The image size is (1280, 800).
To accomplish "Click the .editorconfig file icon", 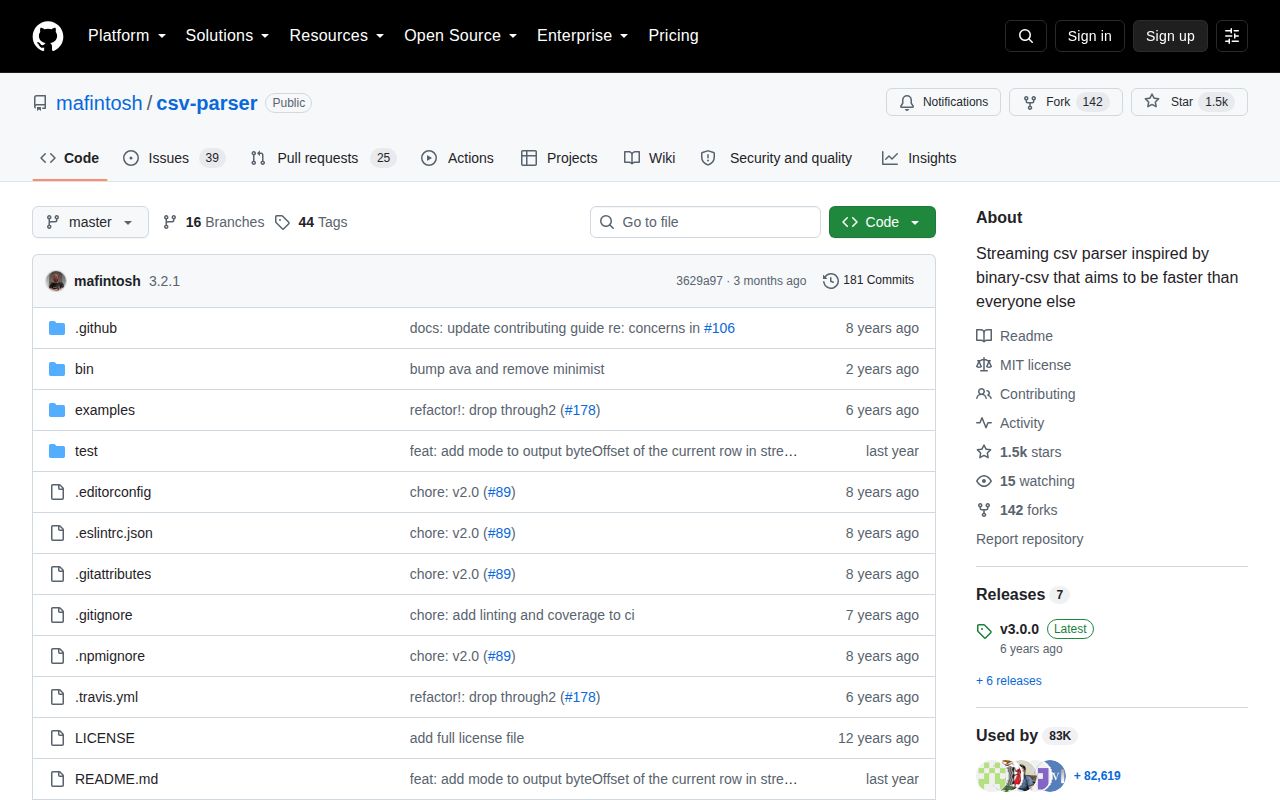I will [x=57, y=492].
